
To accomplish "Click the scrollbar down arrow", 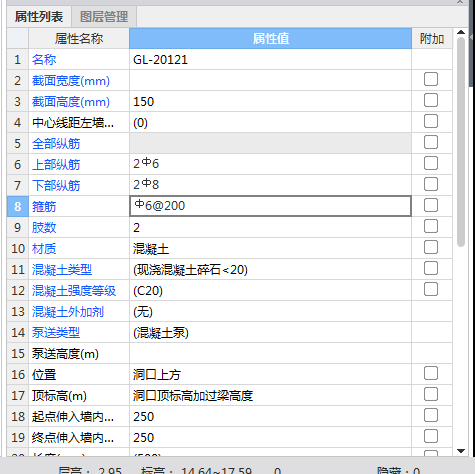I will [x=461, y=451].
